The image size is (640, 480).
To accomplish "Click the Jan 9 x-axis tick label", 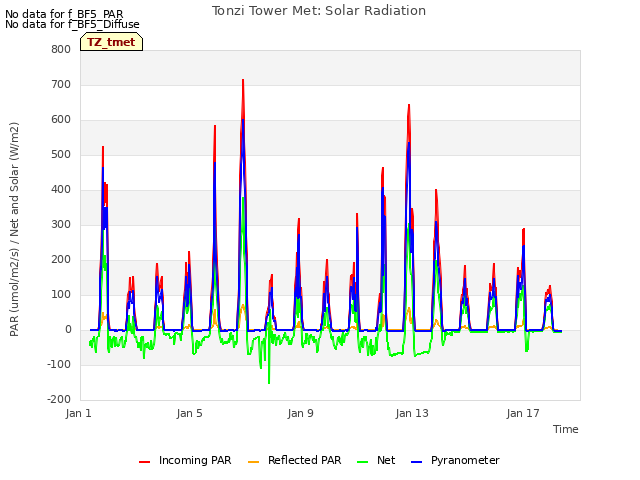I will 300,413.
